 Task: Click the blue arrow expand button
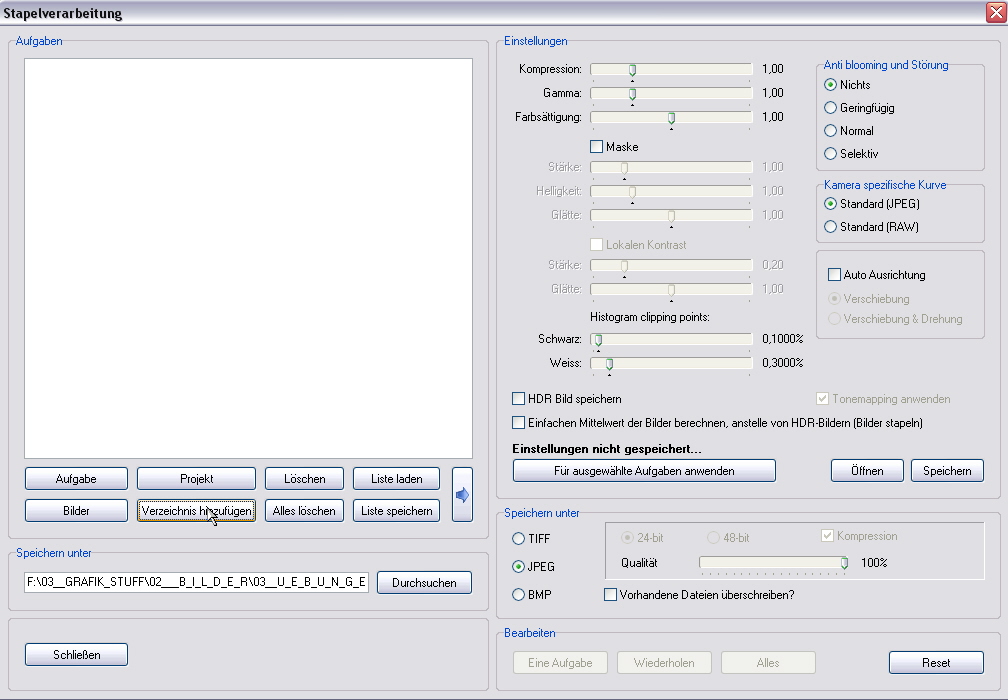tap(462, 494)
